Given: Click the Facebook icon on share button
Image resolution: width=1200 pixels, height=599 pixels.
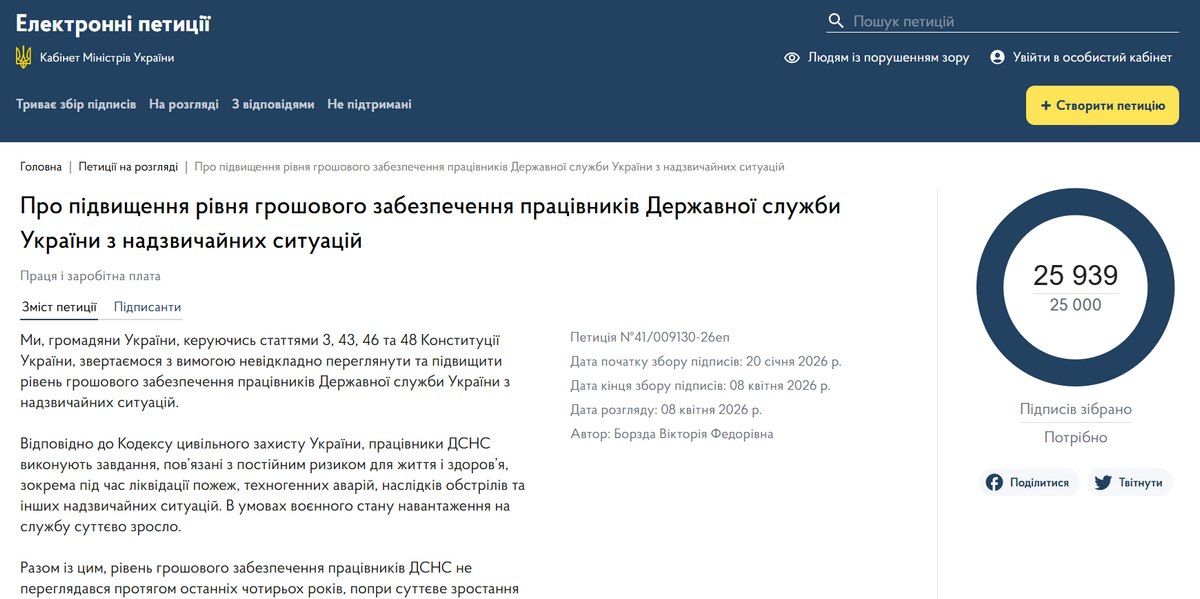Looking at the screenshot, I should (993, 482).
